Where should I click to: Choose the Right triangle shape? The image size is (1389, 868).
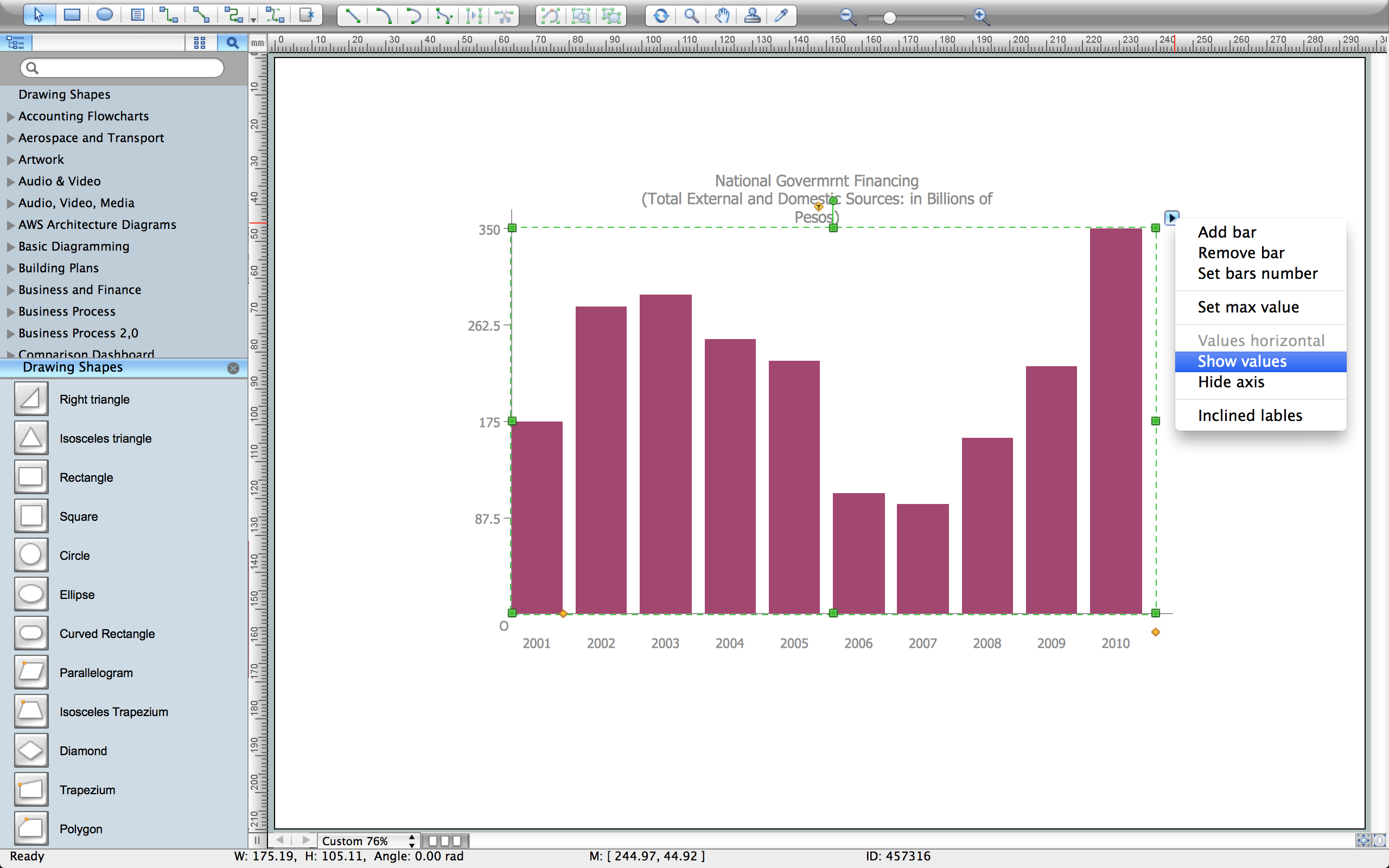coord(31,399)
